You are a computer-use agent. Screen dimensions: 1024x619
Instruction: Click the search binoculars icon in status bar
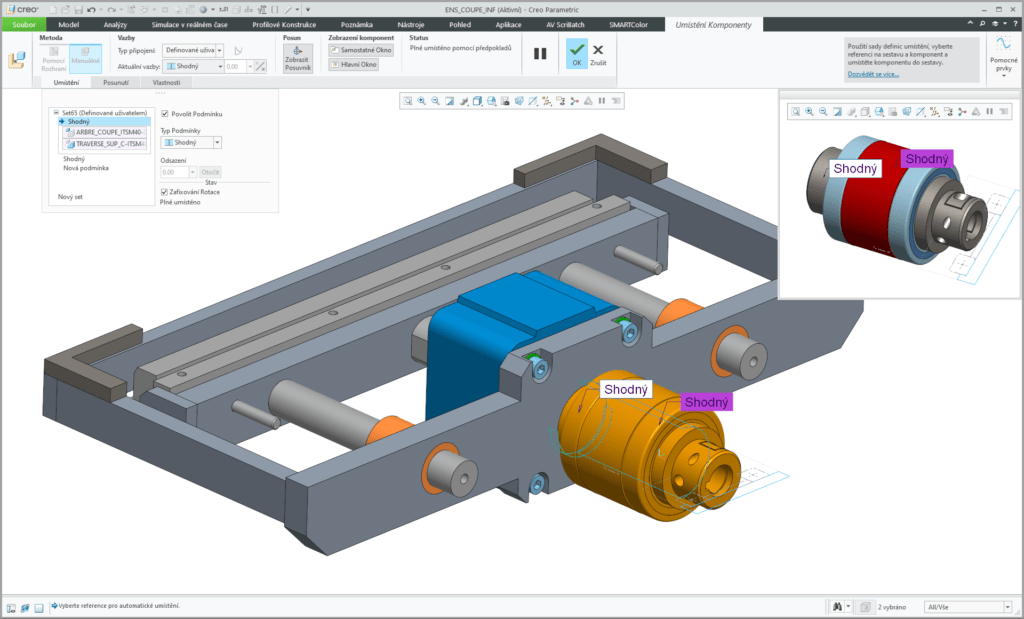(836, 606)
